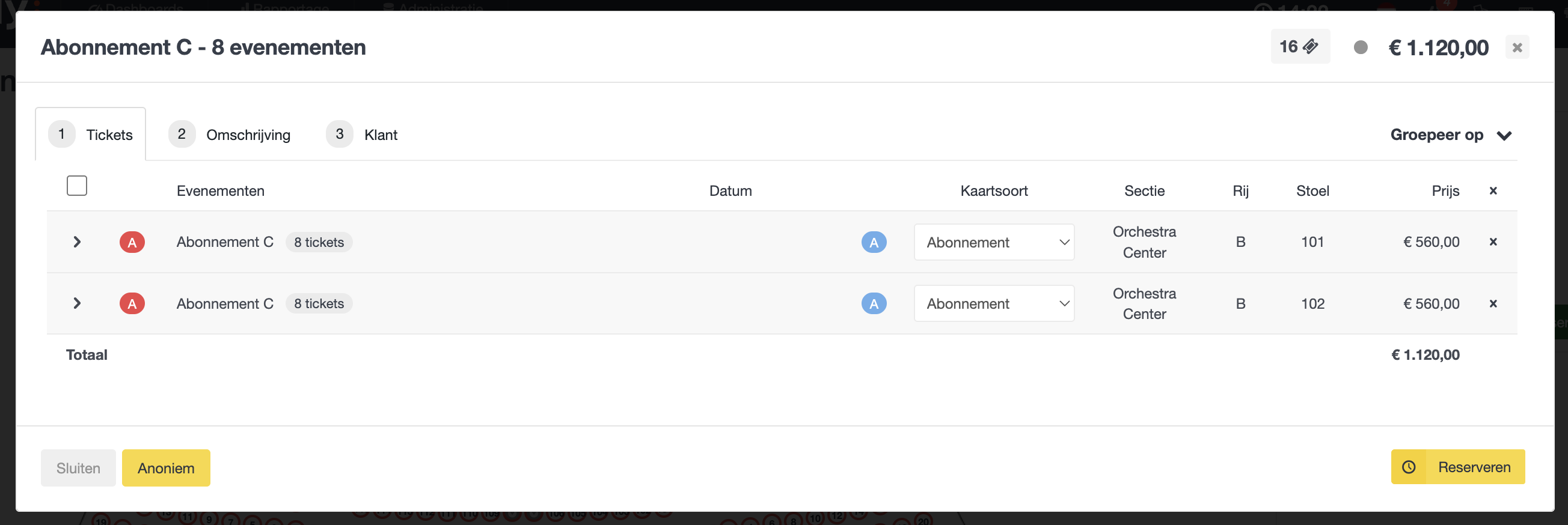Click the gray status dot beside total price

1361,47
